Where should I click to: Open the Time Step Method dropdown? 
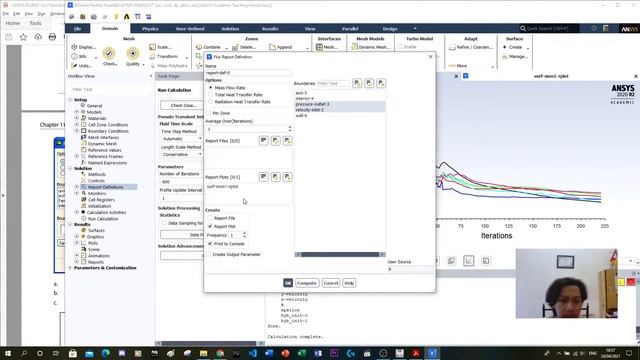point(182,139)
